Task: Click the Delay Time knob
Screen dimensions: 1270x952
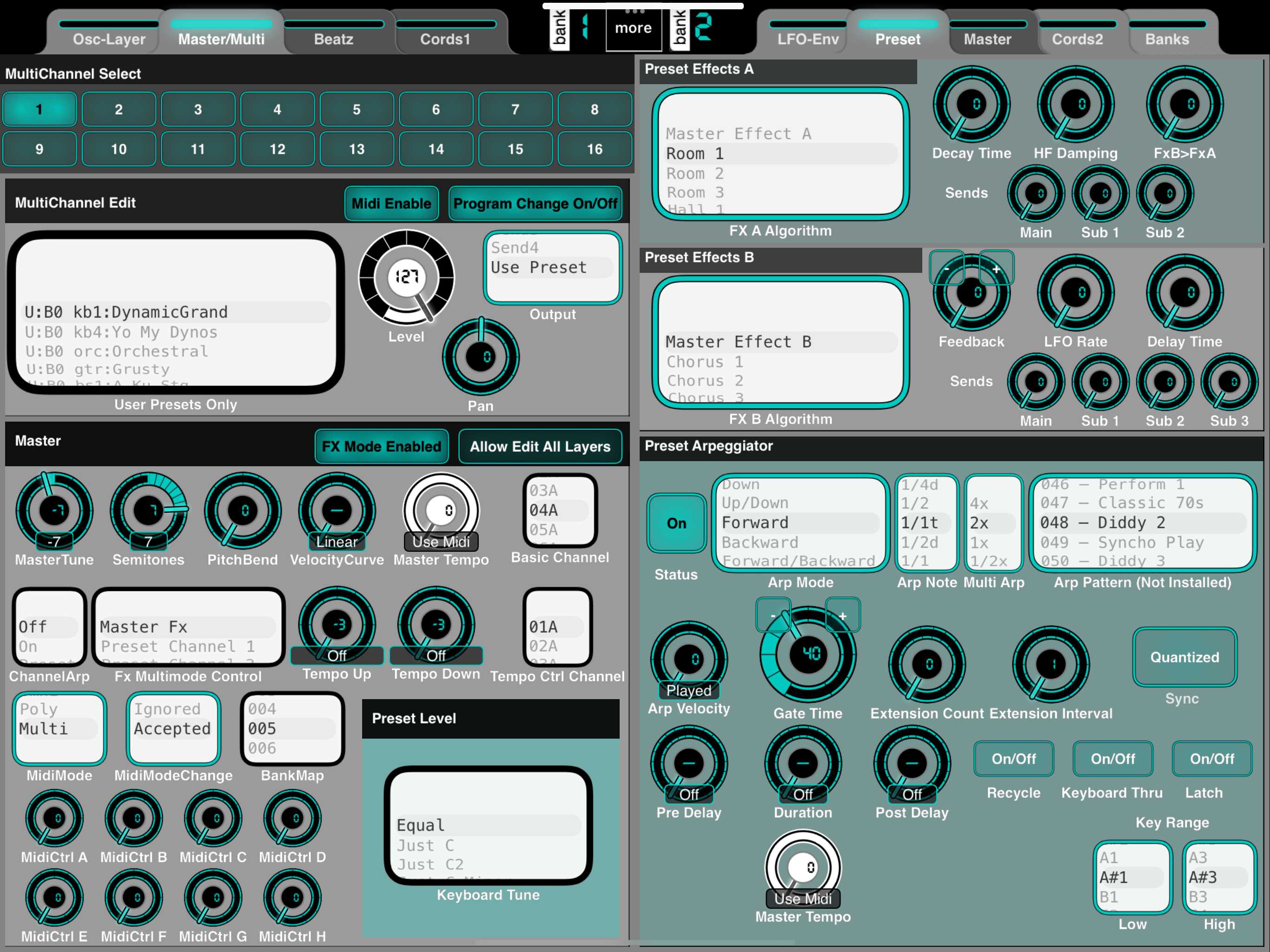Action: point(1184,292)
